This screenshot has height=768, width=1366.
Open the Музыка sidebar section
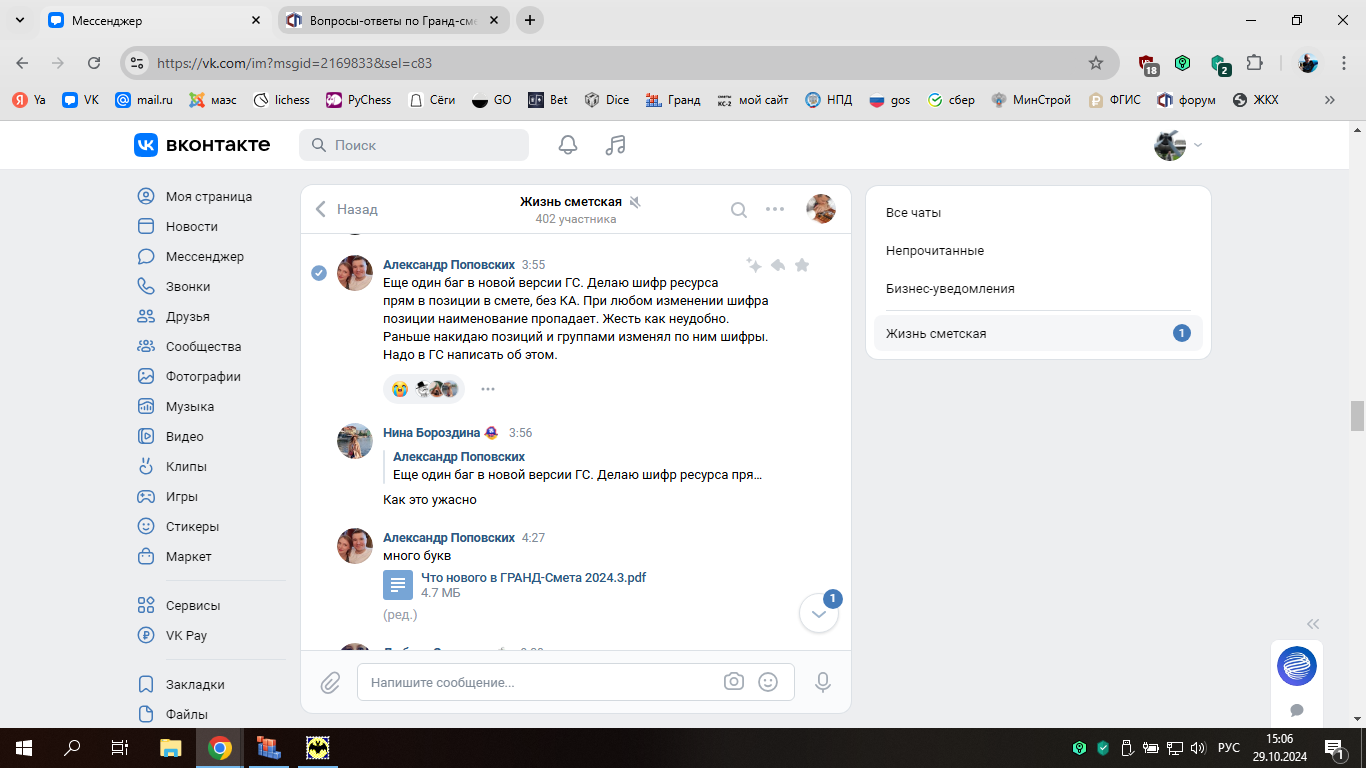(176, 407)
